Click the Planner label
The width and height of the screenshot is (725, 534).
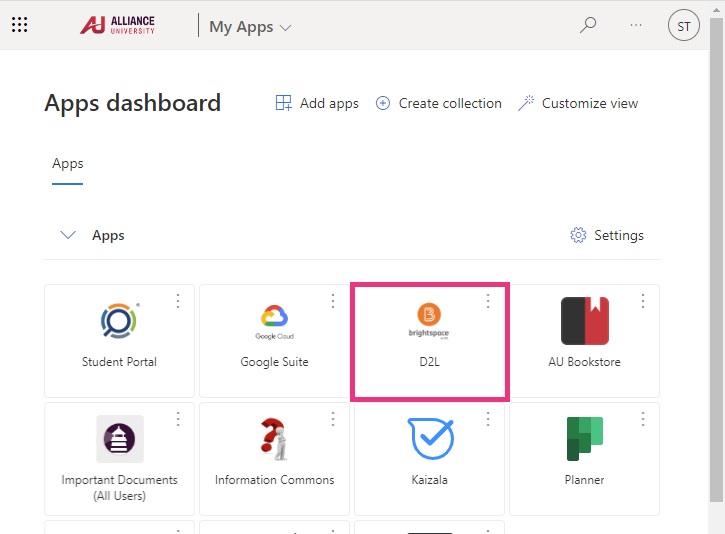tap(584, 480)
